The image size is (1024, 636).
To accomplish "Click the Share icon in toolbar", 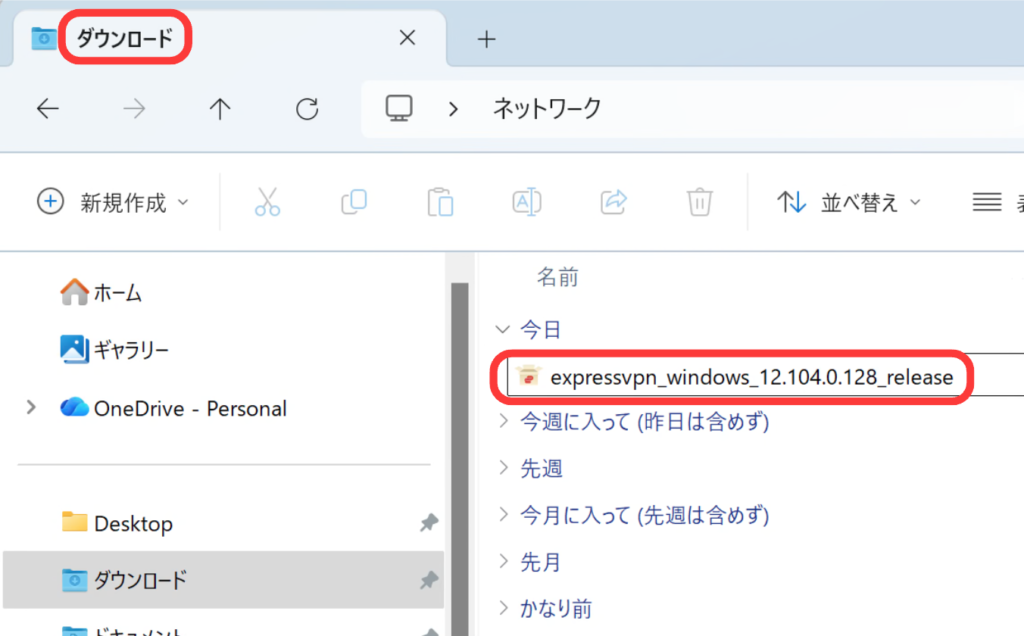I will coord(613,202).
